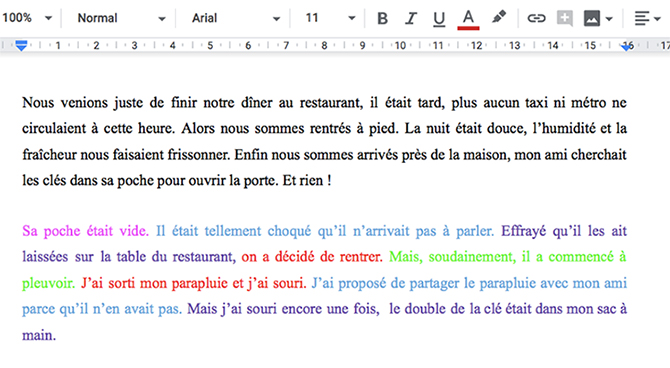This screenshot has height=368, width=670.
Task: Click the right indent marker on ruler
Action: click(627, 46)
